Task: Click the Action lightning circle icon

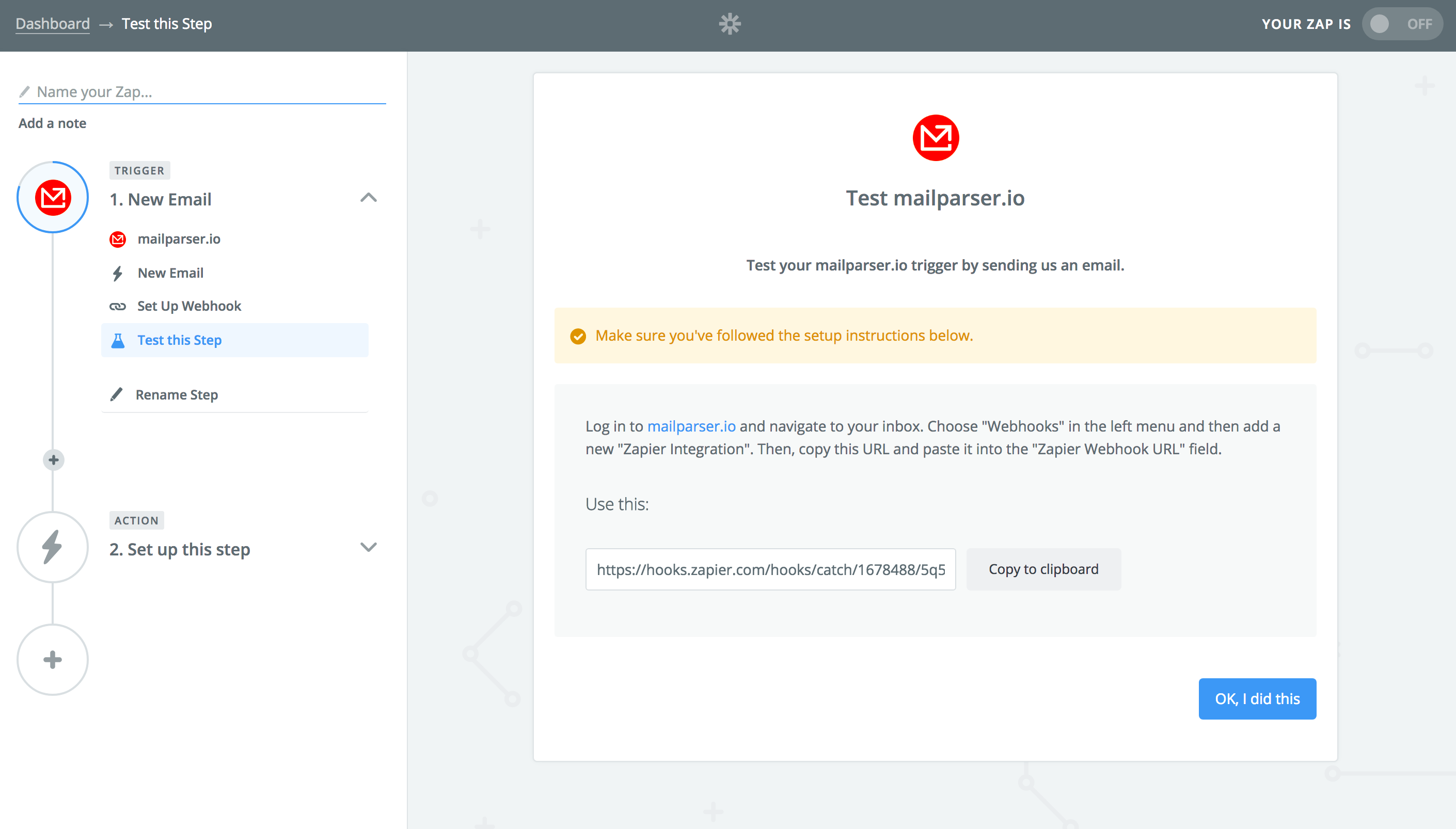Action: [x=53, y=547]
